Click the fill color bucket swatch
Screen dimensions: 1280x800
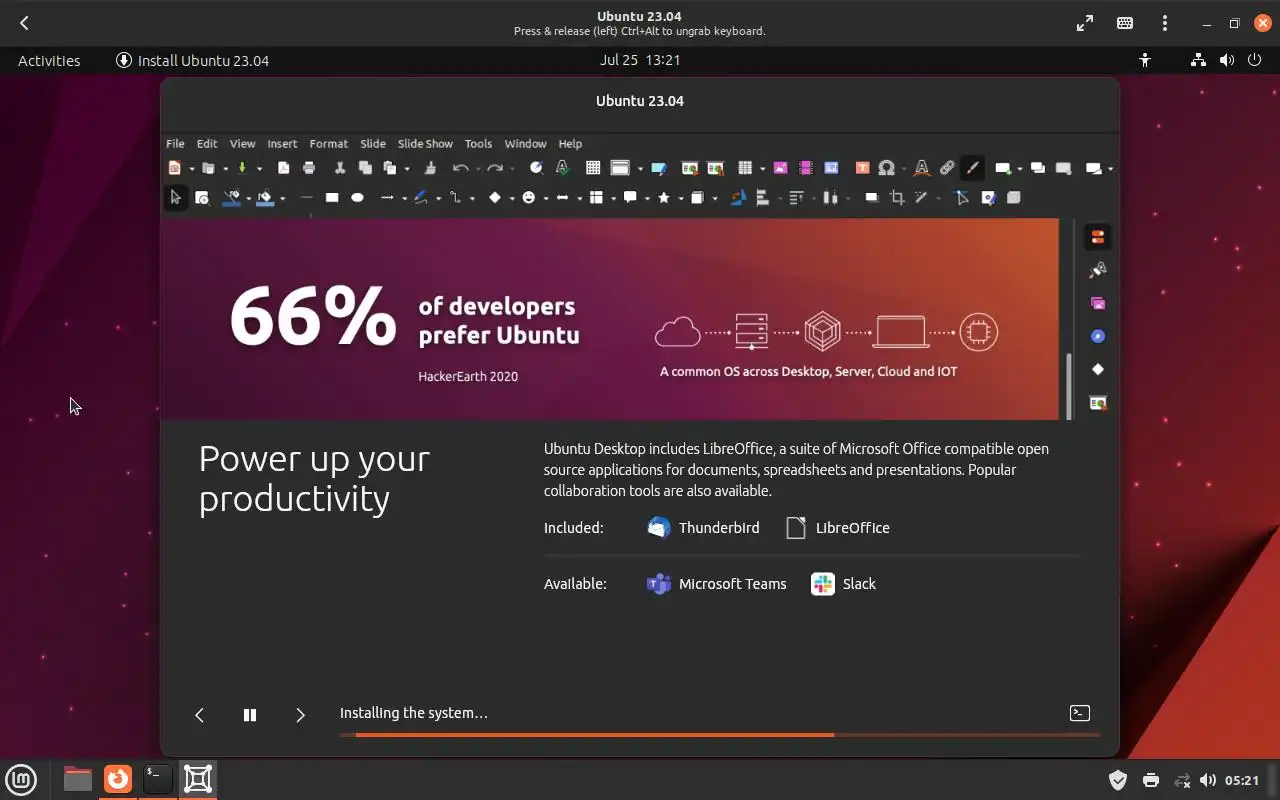coord(265,198)
